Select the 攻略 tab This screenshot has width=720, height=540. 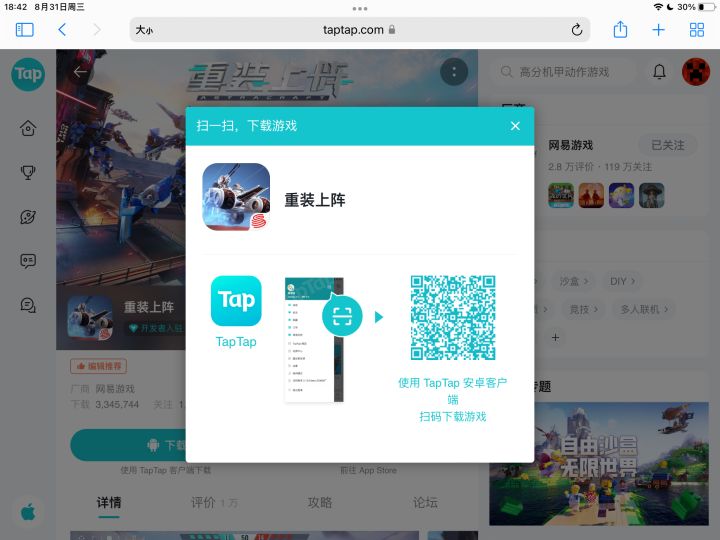(x=320, y=503)
